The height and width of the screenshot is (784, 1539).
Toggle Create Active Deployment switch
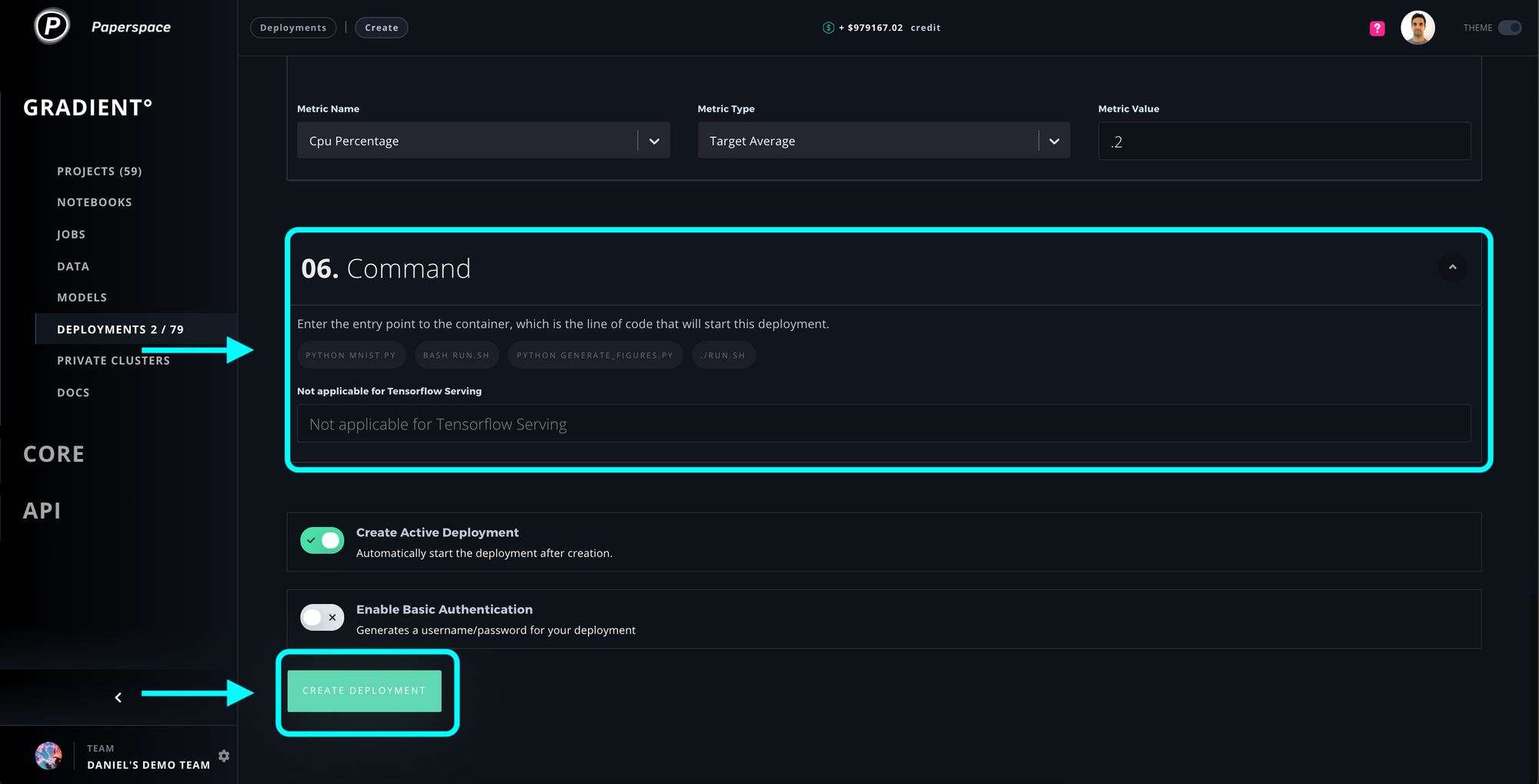[x=322, y=540]
